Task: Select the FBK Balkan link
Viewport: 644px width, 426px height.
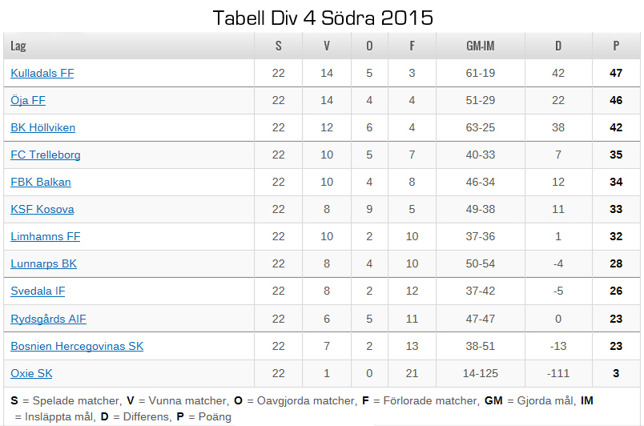Action: (x=41, y=182)
